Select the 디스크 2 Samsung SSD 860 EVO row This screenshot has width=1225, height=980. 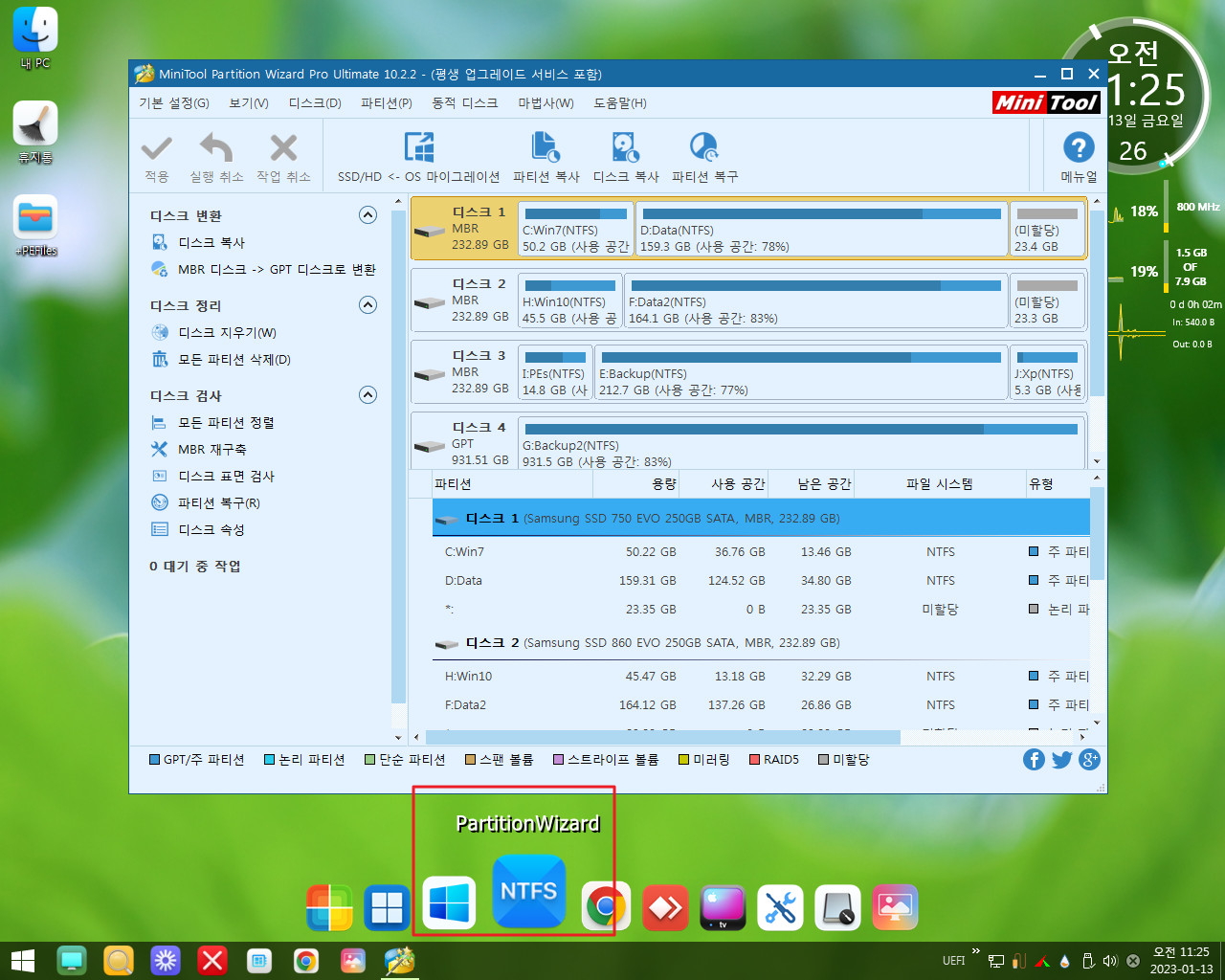pos(761,642)
